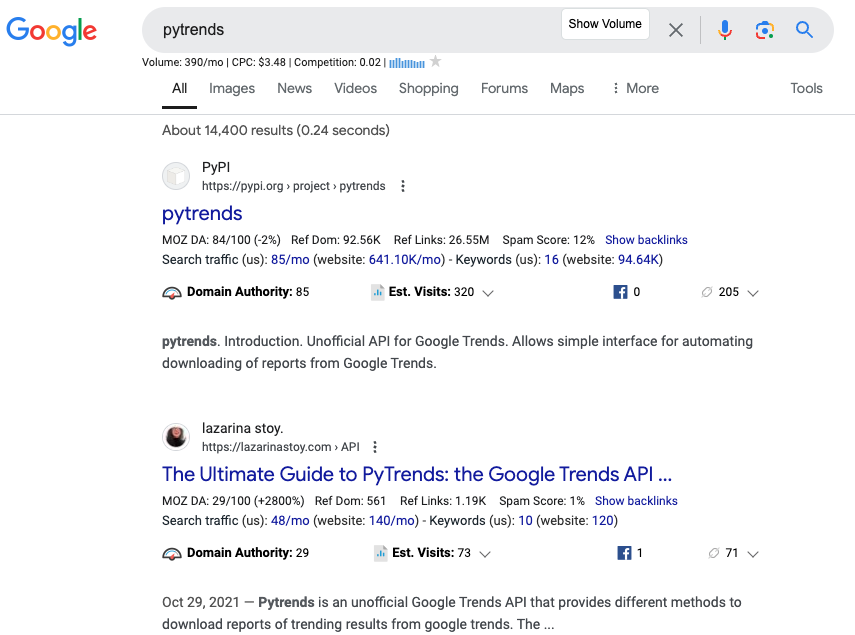
Task: Open Google Lens image search icon
Action: point(764,30)
